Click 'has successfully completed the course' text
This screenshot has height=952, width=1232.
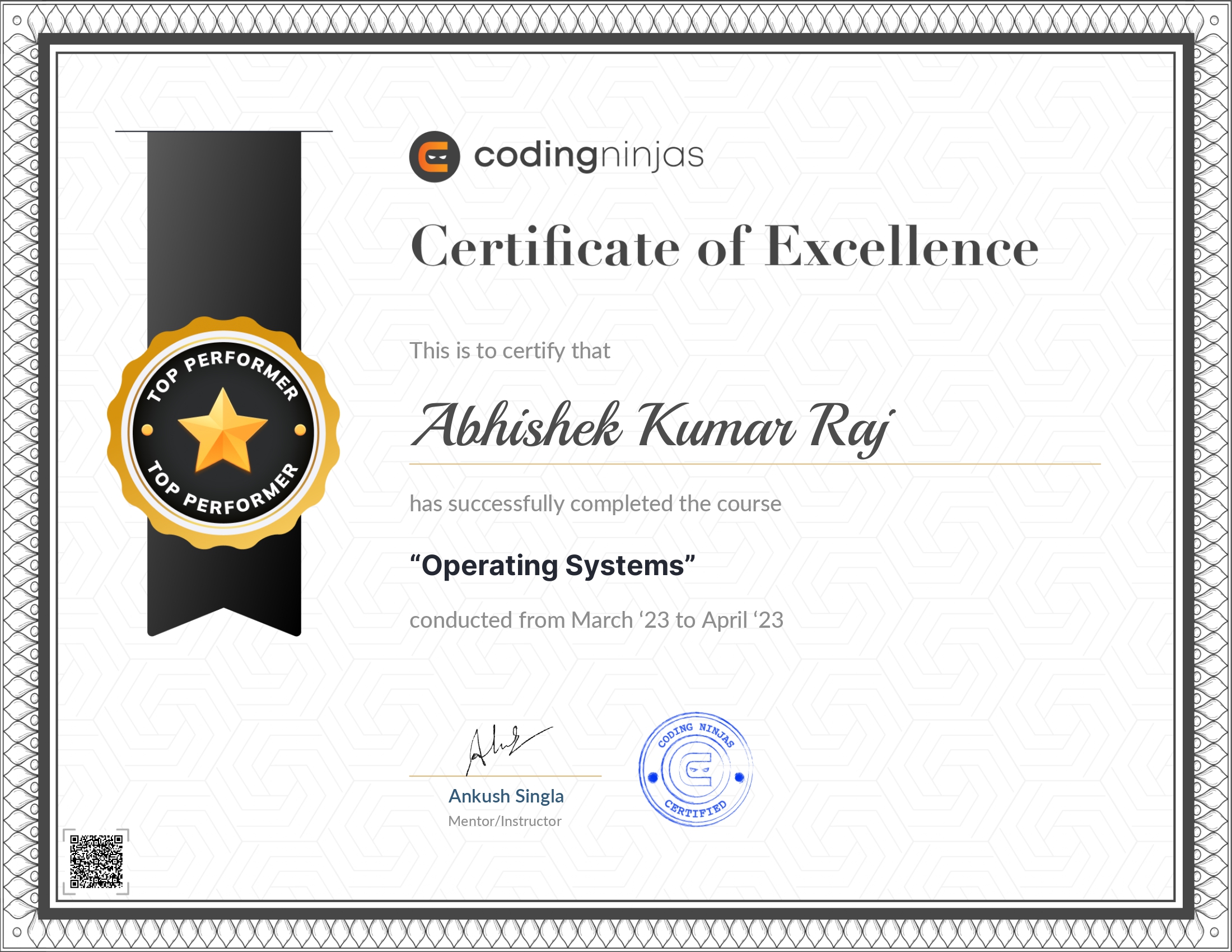pyautogui.click(x=595, y=503)
